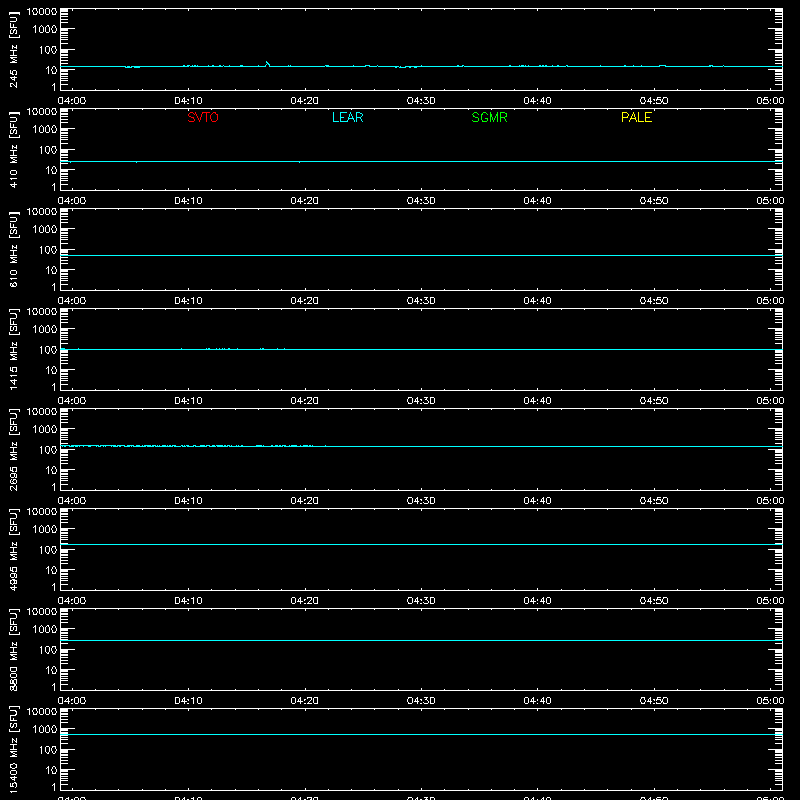Select the 15400 MHz [SFU] axis title
This screenshot has width=800, height=800.
pos(13,749)
